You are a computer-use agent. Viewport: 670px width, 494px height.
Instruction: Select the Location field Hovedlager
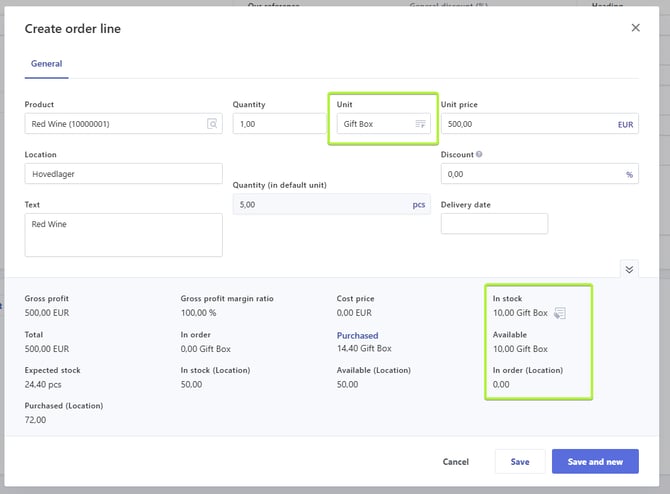[123, 174]
